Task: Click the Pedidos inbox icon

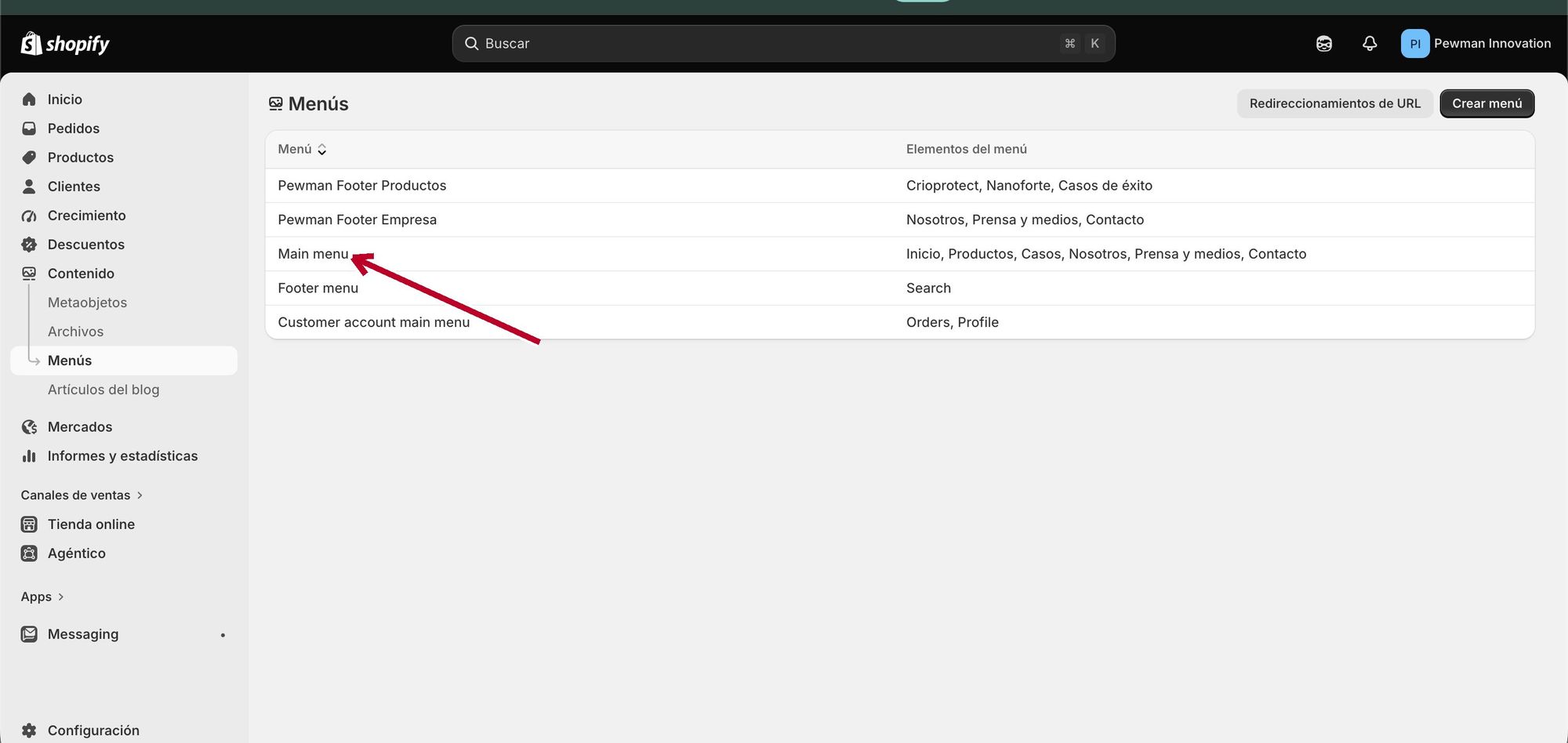Action: (29, 129)
